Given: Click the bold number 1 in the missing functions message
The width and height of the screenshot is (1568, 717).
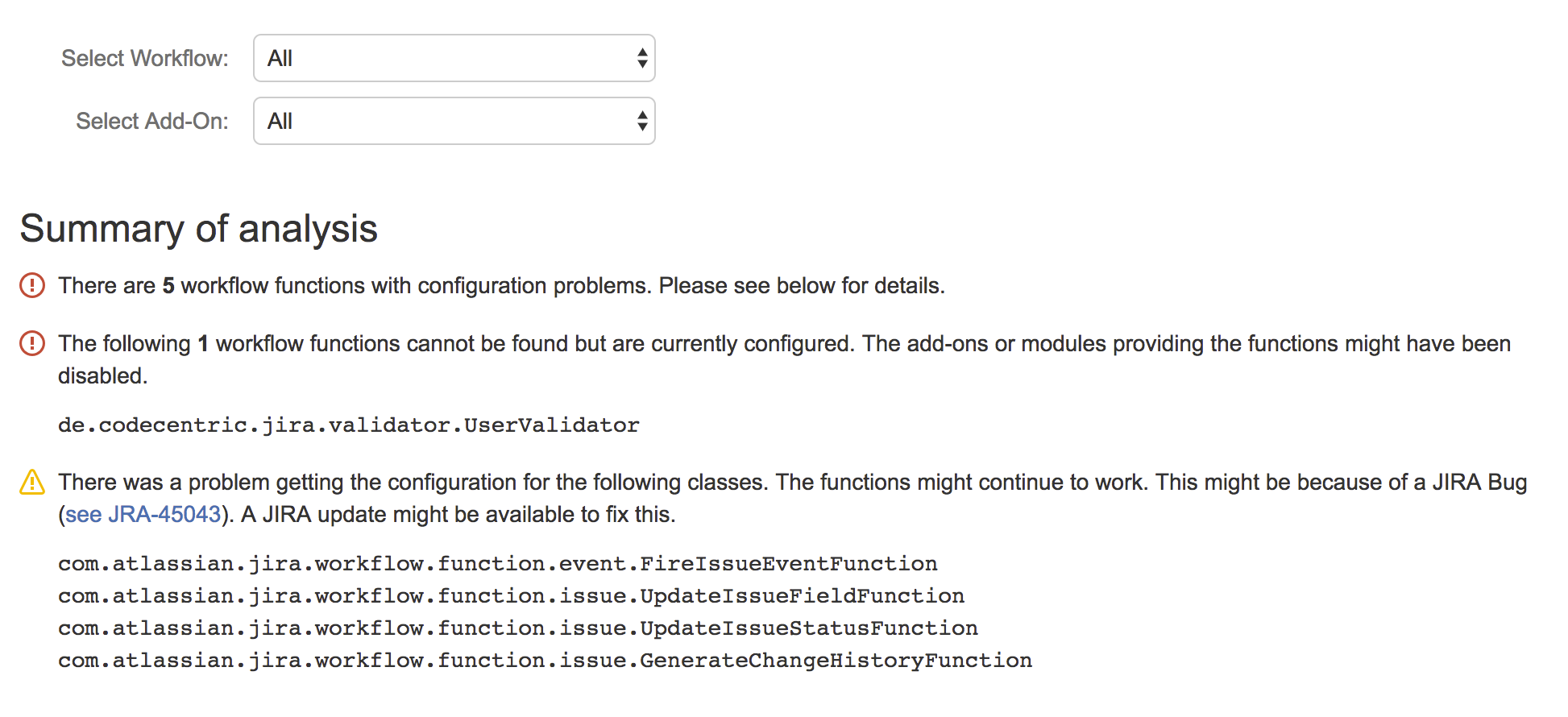Looking at the screenshot, I should pos(203,344).
